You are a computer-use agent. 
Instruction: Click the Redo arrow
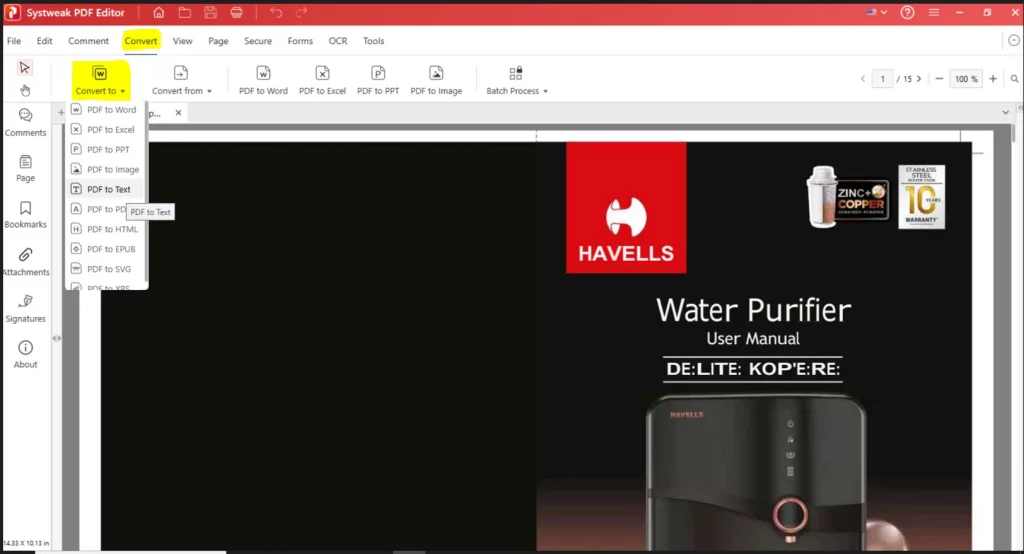click(x=301, y=12)
